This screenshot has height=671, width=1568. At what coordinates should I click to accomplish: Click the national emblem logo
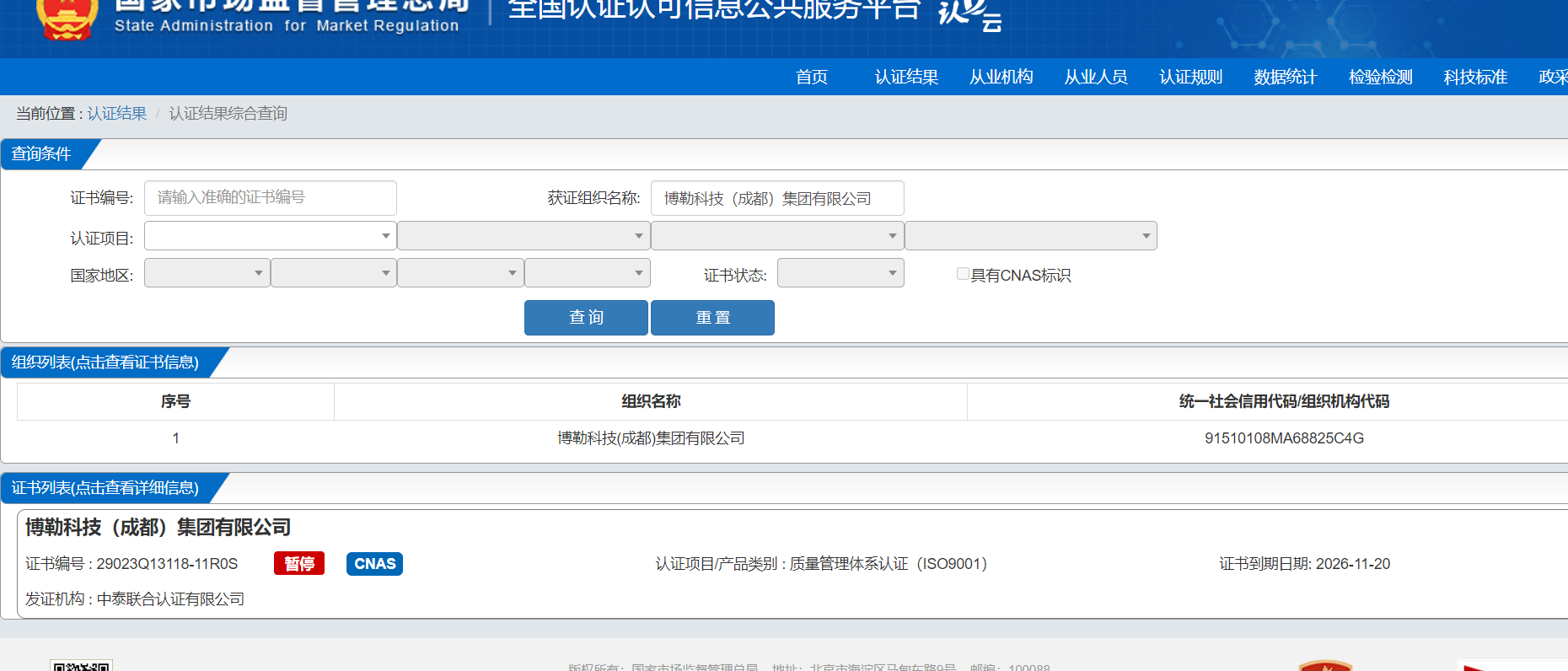67,19
